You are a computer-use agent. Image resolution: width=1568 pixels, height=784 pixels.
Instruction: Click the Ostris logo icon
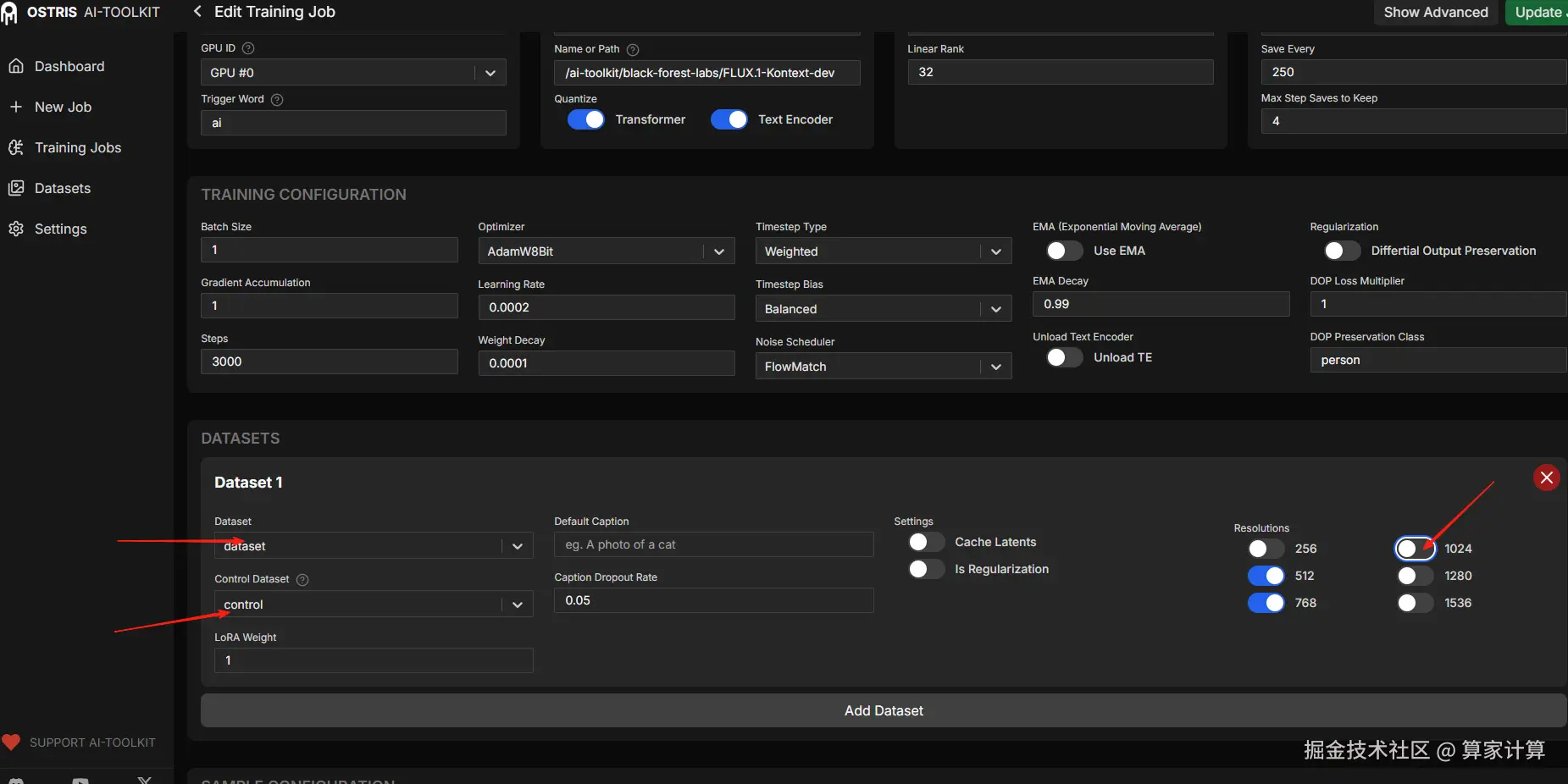pyautogui.click(x=8, y=13)
